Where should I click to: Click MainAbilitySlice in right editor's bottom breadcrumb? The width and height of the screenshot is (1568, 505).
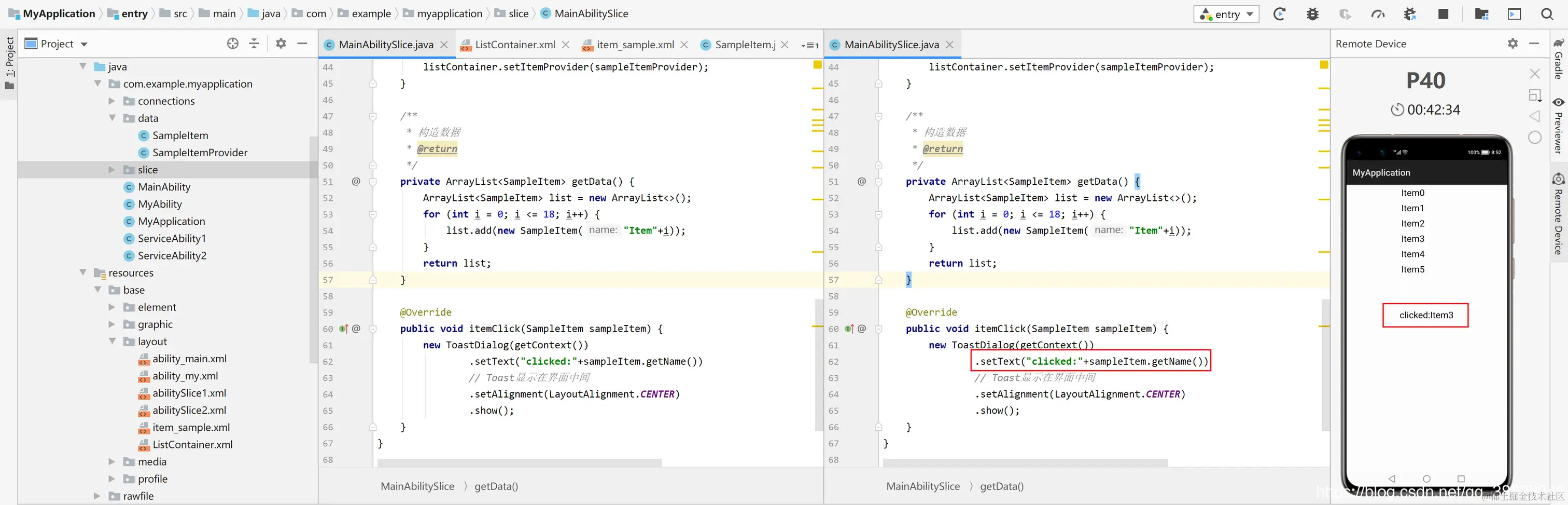923,486
